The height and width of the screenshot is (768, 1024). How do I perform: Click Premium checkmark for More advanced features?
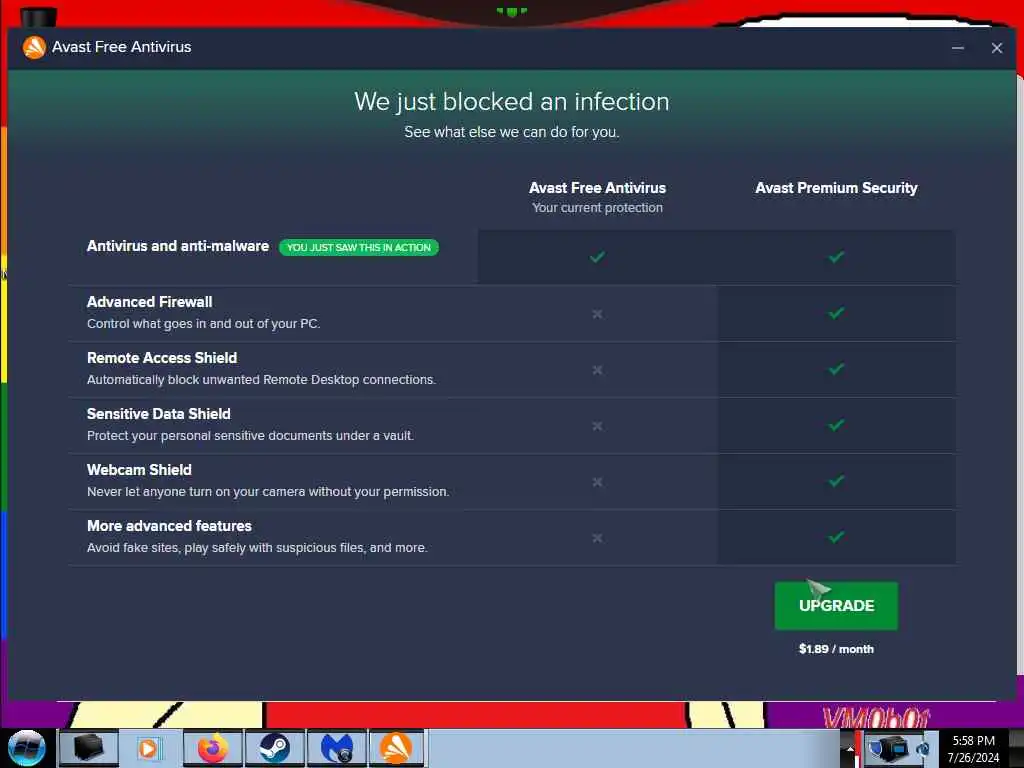(836, 537)
